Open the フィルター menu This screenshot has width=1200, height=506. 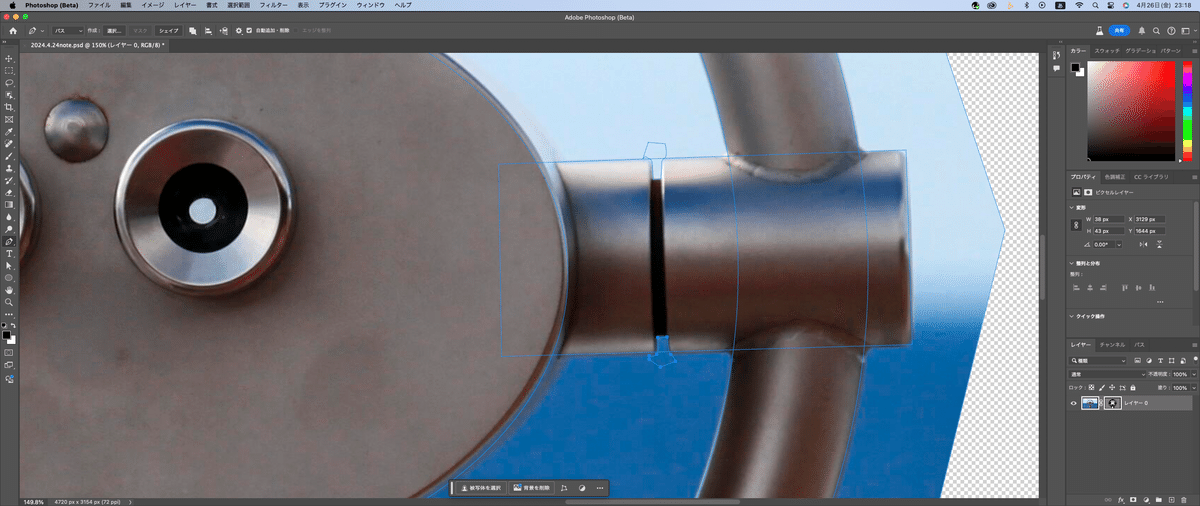point(274,5)
